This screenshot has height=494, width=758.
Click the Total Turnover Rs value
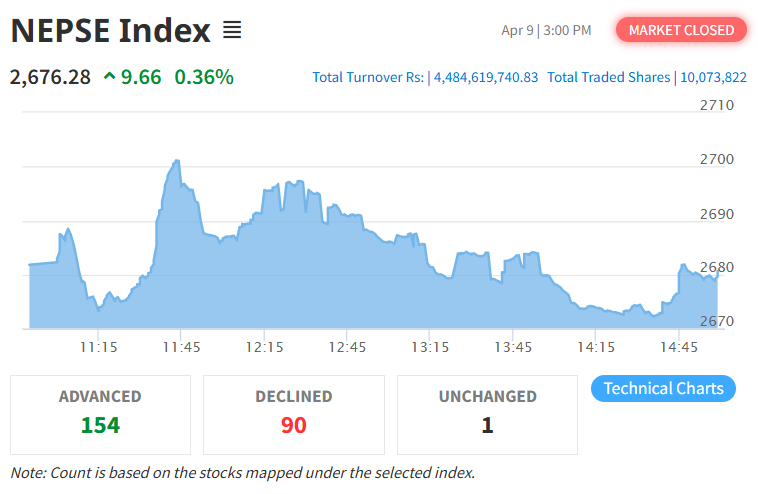coord(486,77)
